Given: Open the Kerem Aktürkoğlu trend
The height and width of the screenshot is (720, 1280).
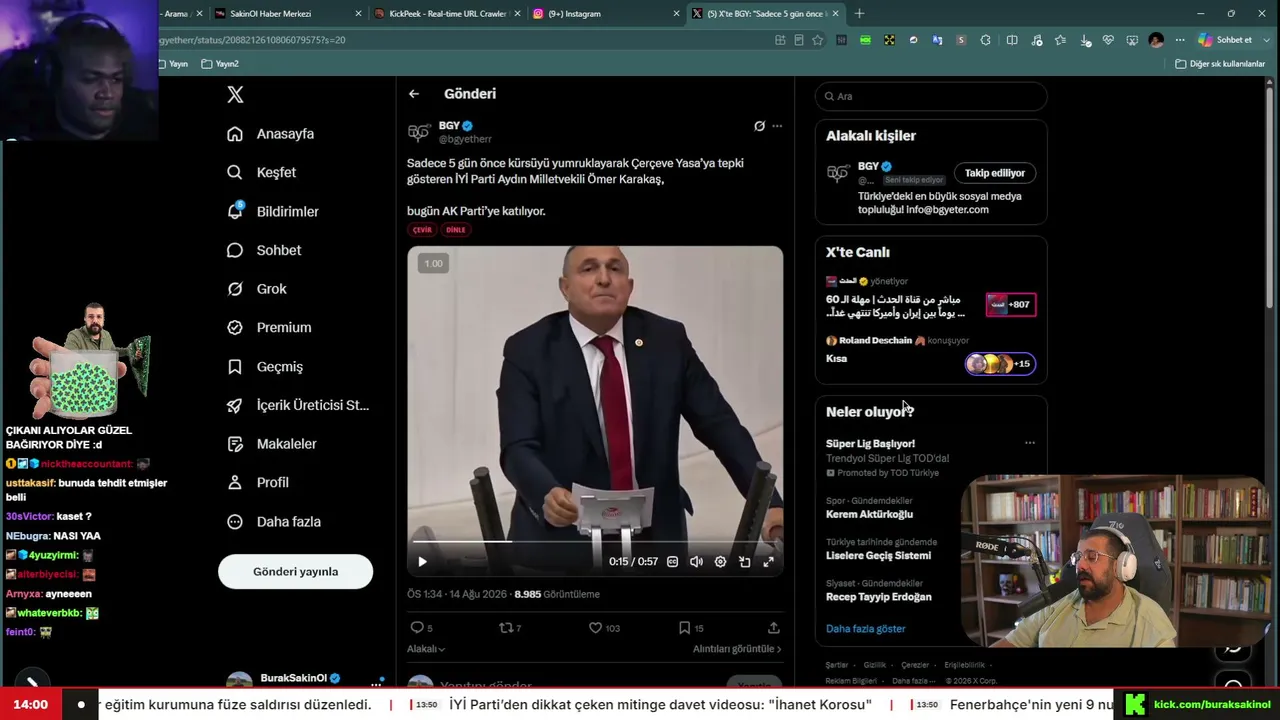Looking at the screenshot, I should coord(869,514).
